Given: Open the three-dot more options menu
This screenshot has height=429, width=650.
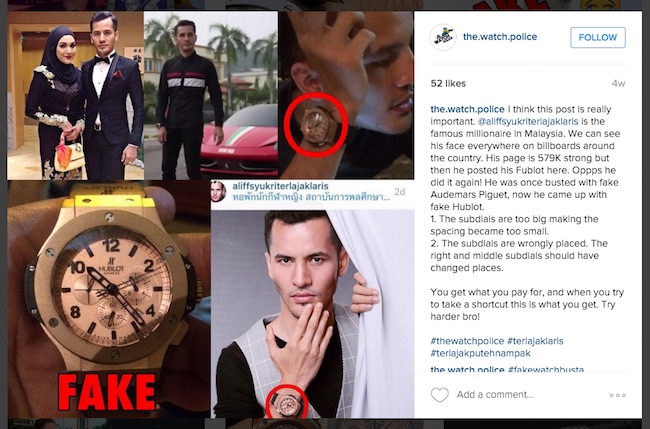Looking at the screenshot, I should point(617,395).
